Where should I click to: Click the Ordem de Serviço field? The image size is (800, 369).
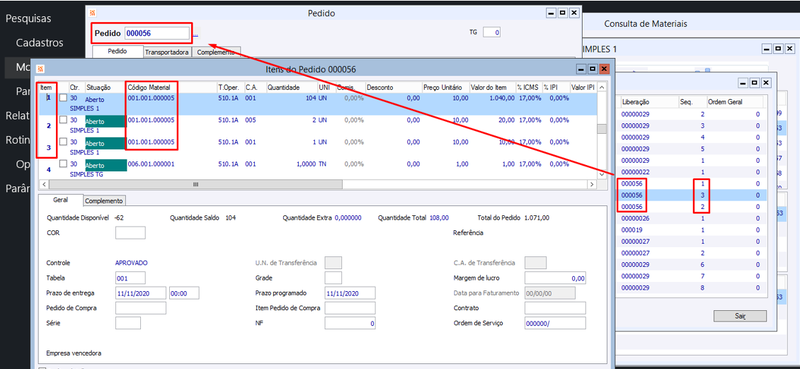[555, 323]
